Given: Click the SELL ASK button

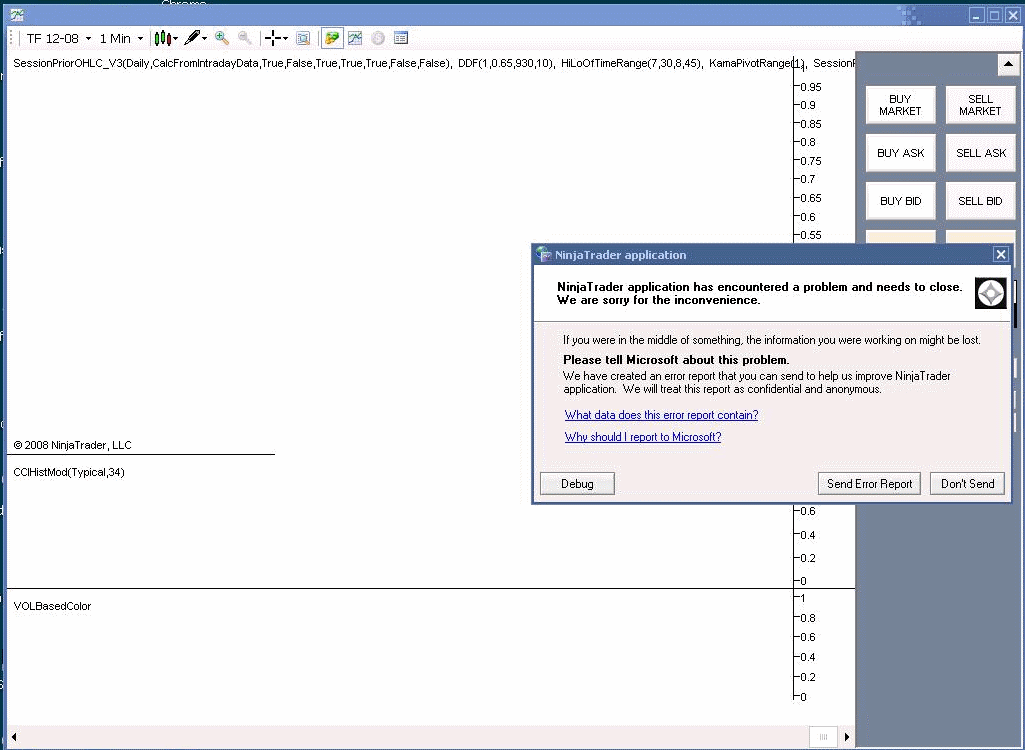Looking at the screenshot, I should click(x=980, y=153).
